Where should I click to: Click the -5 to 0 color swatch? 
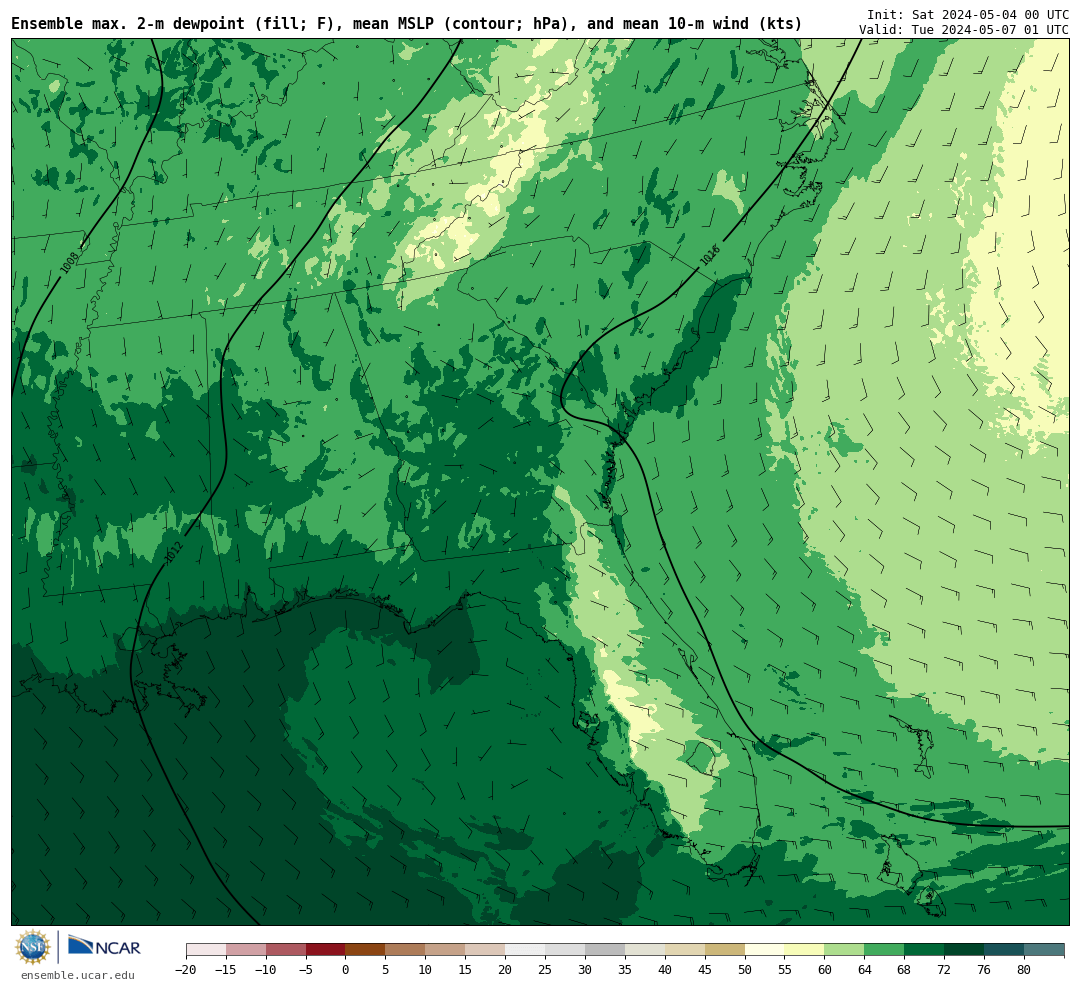(x=326, y=950)
